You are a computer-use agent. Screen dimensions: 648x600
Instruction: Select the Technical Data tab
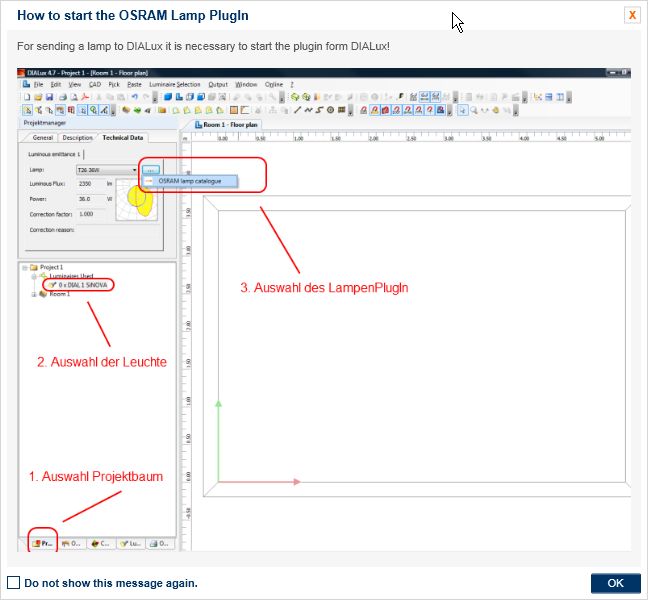(123, 138)
